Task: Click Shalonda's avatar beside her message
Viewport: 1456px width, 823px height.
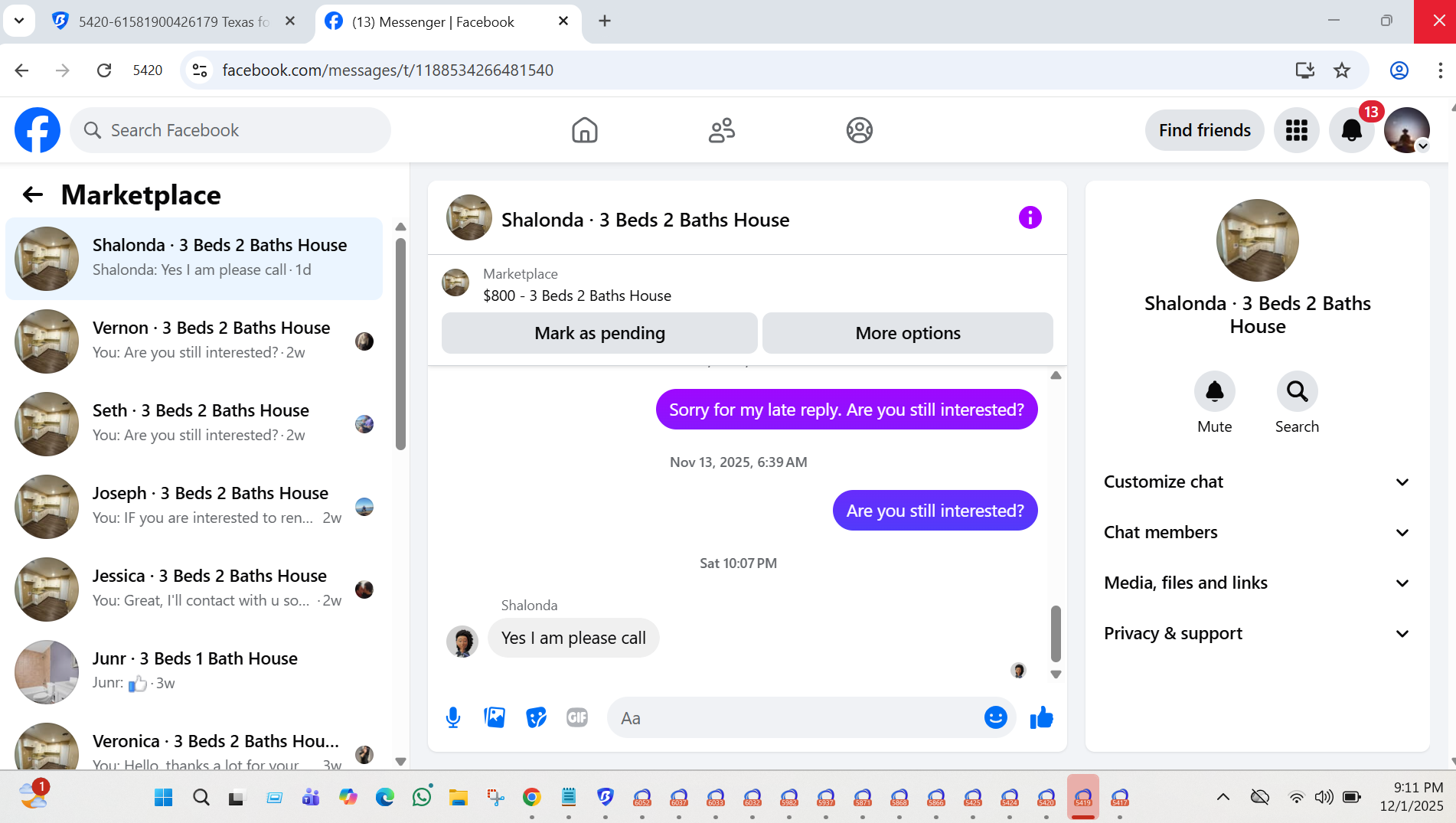Action: click(x=462, y=642)
